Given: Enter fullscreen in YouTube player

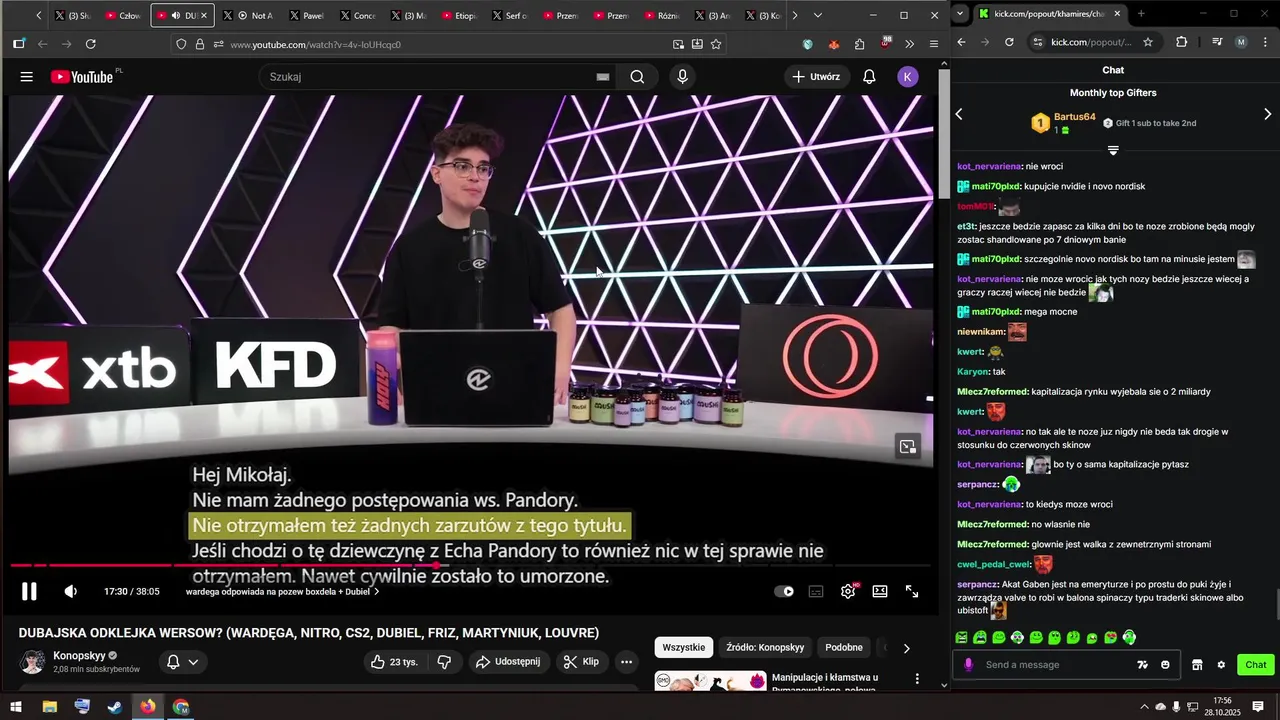Looking at the screenshot, I should coord(912,591).
